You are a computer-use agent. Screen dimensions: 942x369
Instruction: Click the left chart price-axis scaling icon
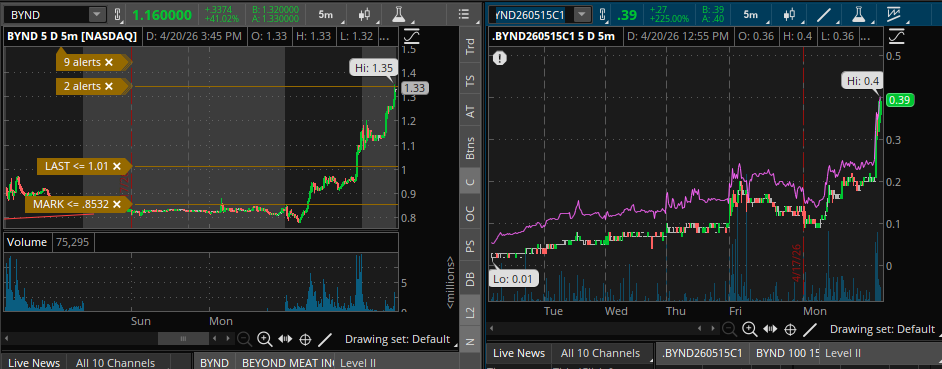click(413, 37)
